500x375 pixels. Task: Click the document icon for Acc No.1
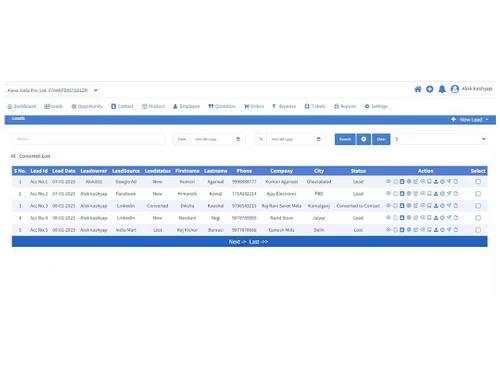click(x=456, y=182)
